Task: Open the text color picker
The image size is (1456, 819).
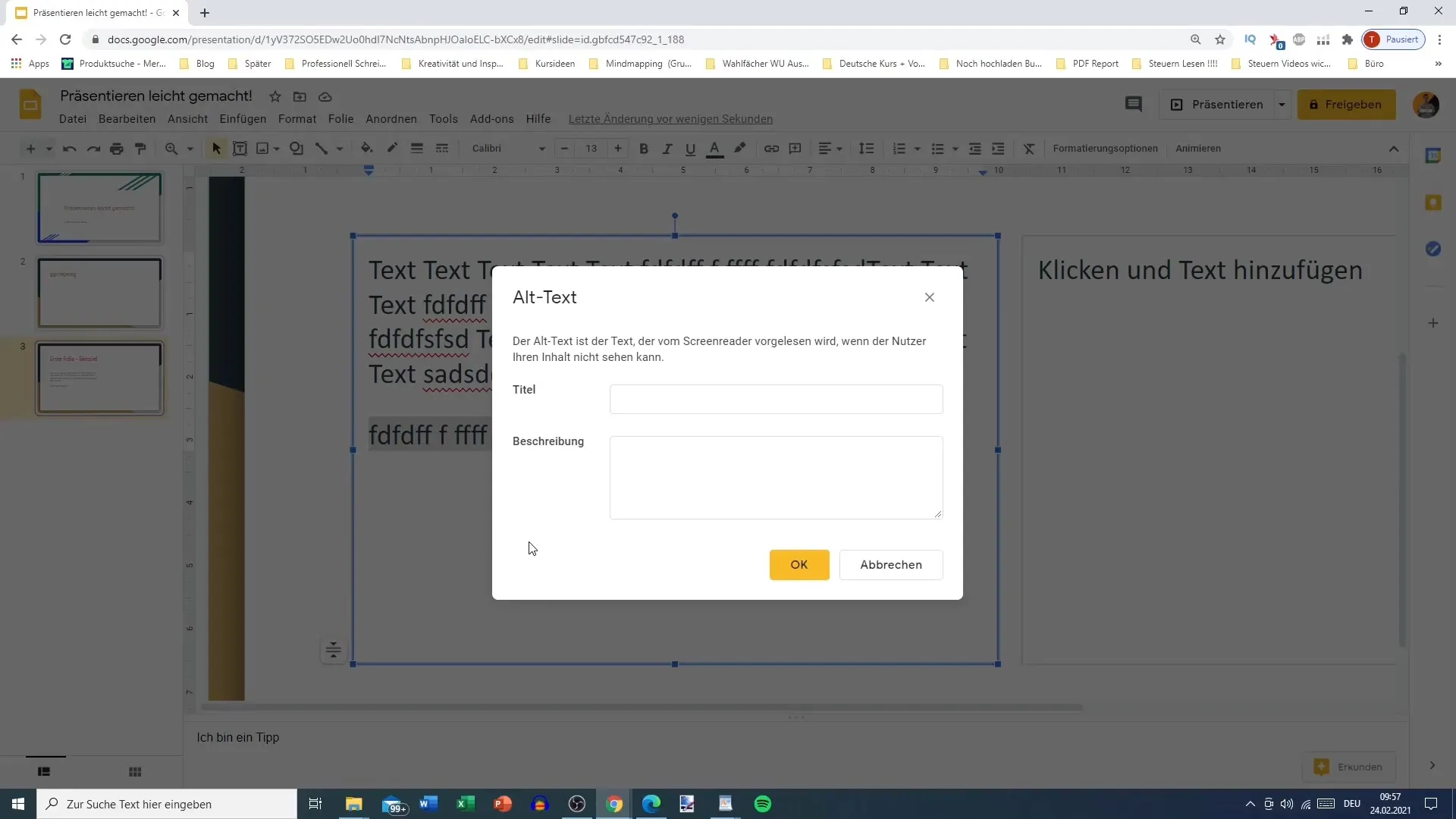Action: pos(714,149)
